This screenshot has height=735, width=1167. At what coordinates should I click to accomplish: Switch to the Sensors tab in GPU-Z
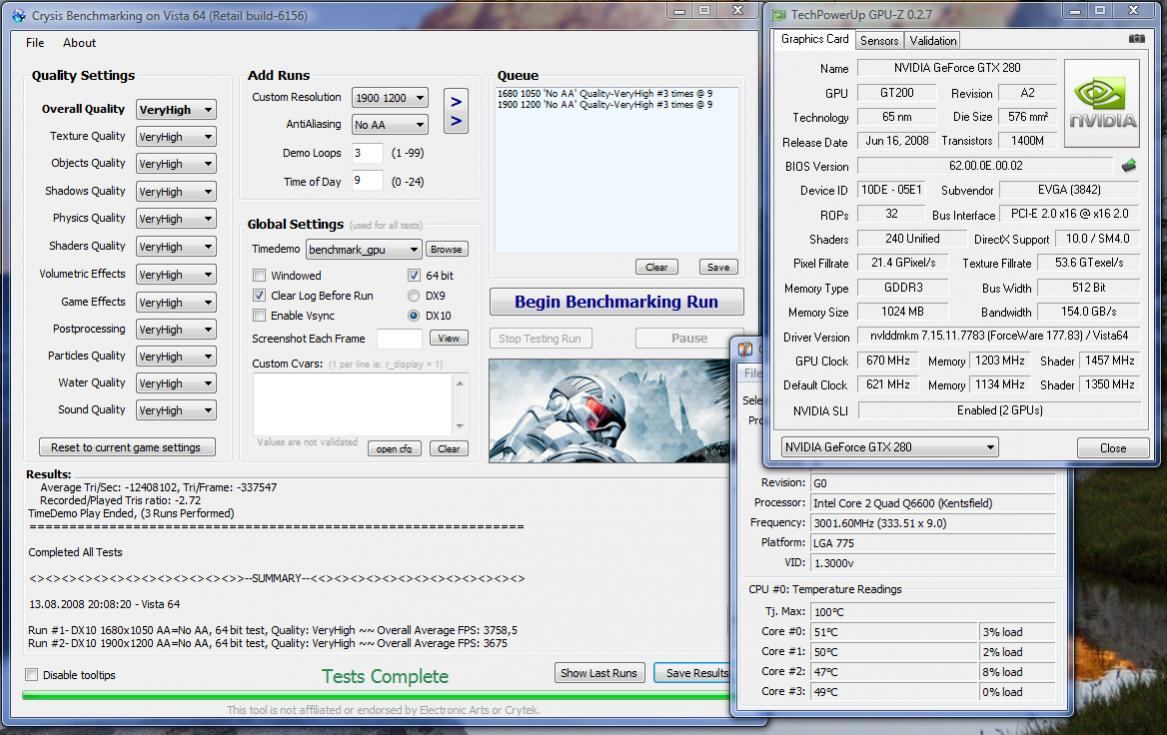click(879, 41)
